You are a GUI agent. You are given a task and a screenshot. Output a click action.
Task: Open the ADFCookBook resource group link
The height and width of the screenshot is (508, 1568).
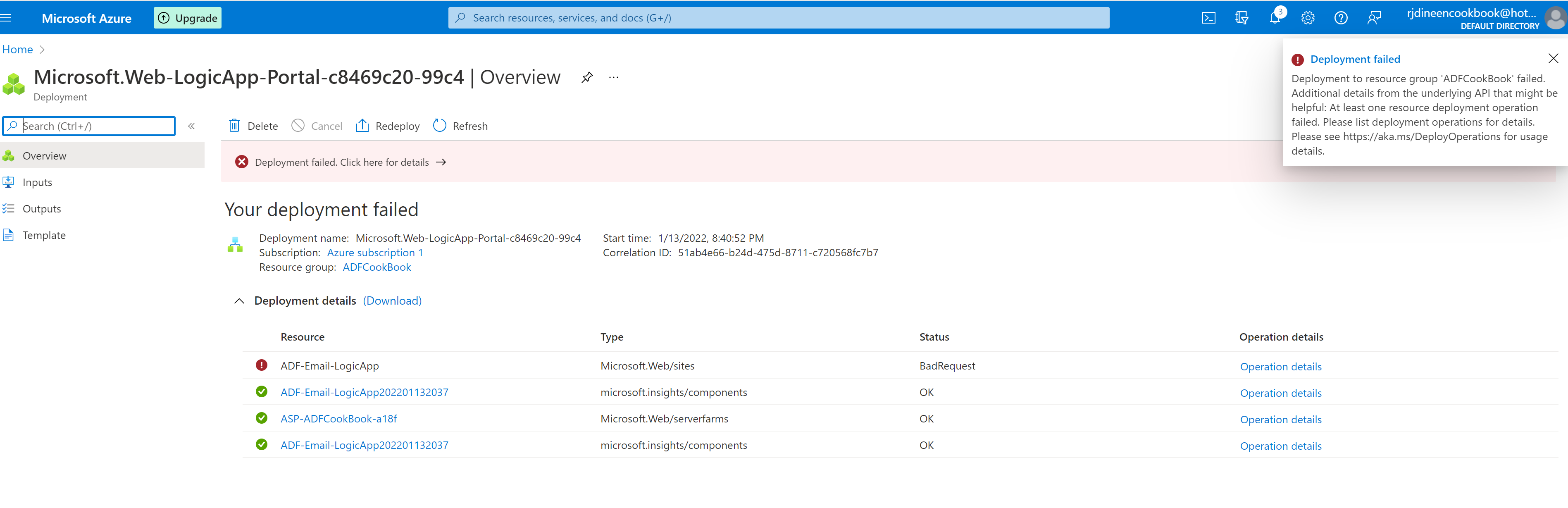[x=377, y=267]
